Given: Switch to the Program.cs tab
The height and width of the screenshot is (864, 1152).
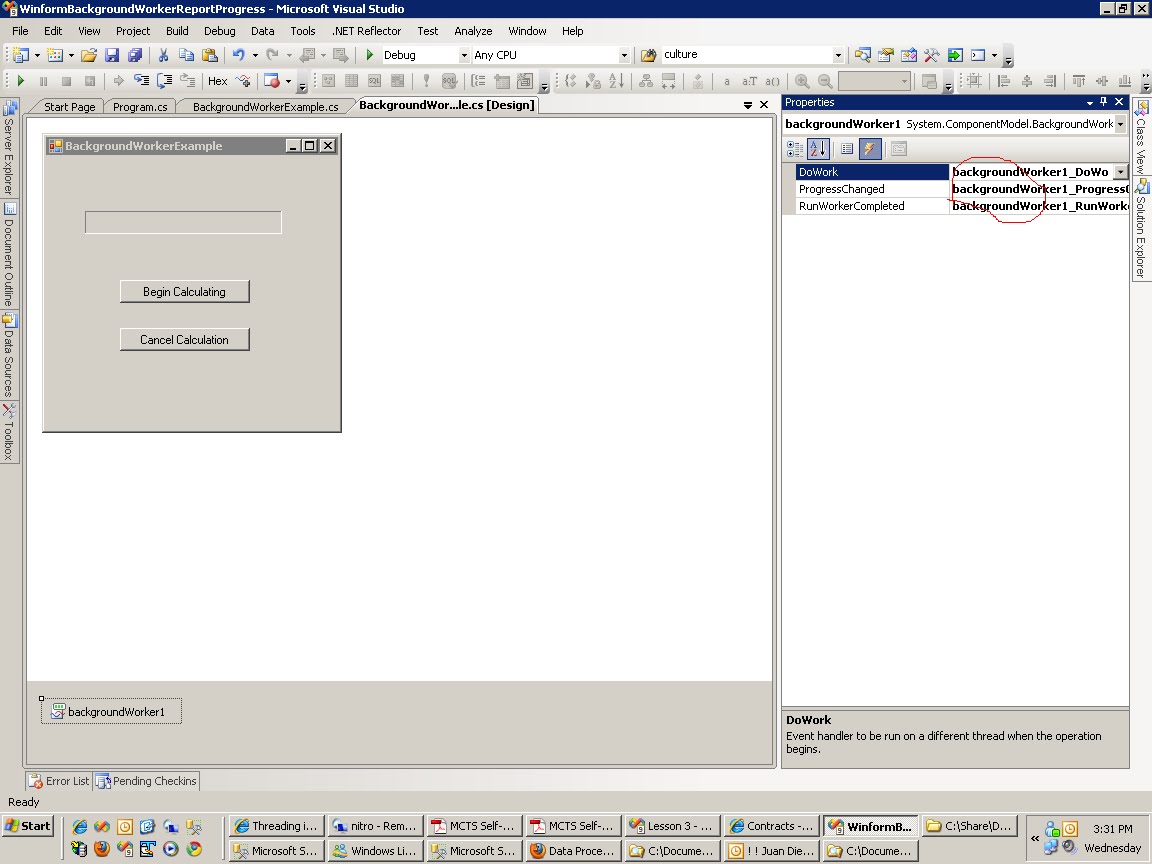Looking at the screenshot, I should [x=140, y=107].
